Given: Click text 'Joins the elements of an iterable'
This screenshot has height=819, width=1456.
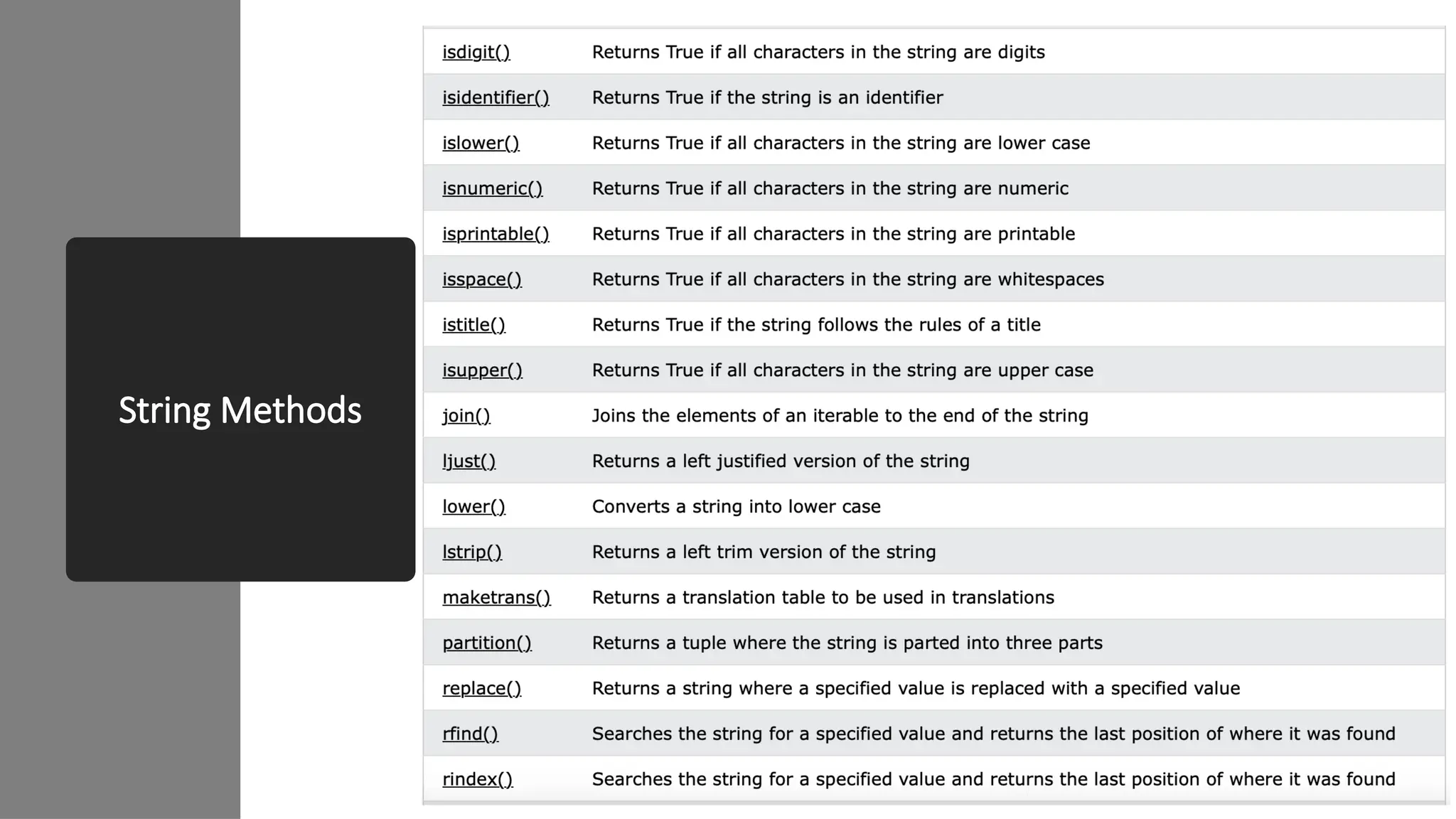Looking at the screenshot, I should [x=734, y=416].
